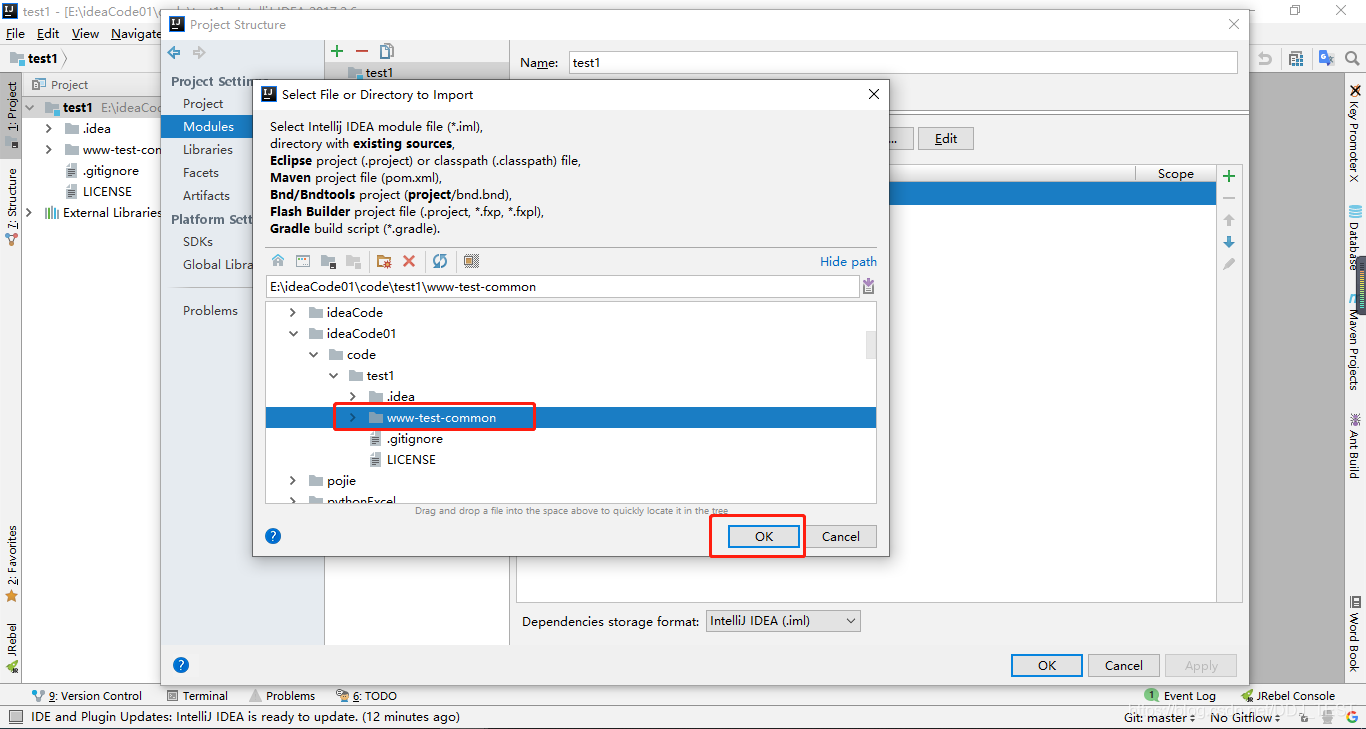Screen dimensions: 1366x729
Task: Click the help icon in Project Structure window
Action: pos(181,665)
